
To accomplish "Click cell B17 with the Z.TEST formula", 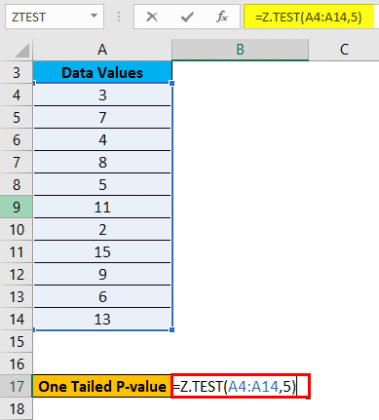I will tap(240, 386).
